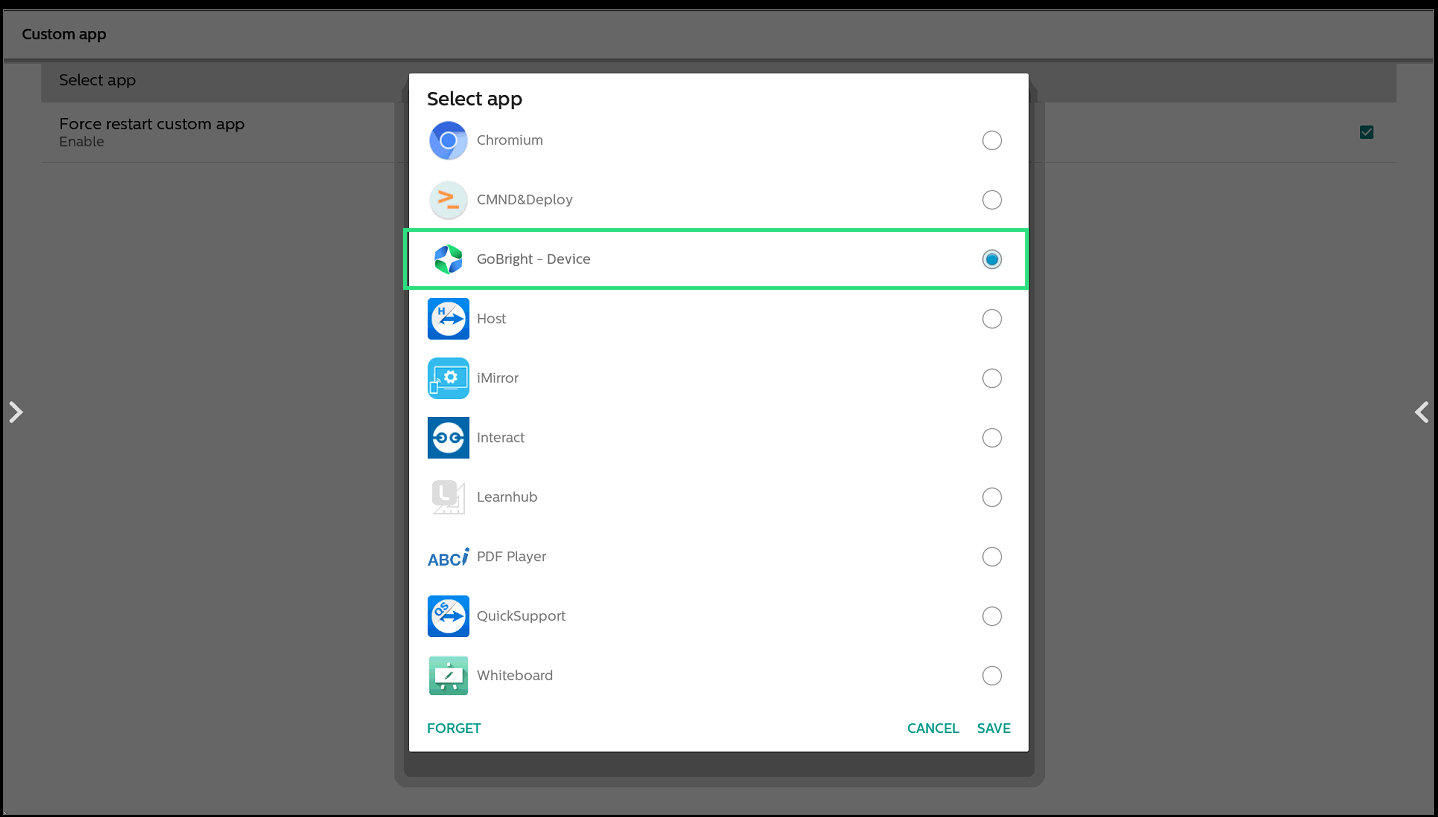Click the Learnhub app icon
The image size is (1438, 817).
click(x=448, y=497)
